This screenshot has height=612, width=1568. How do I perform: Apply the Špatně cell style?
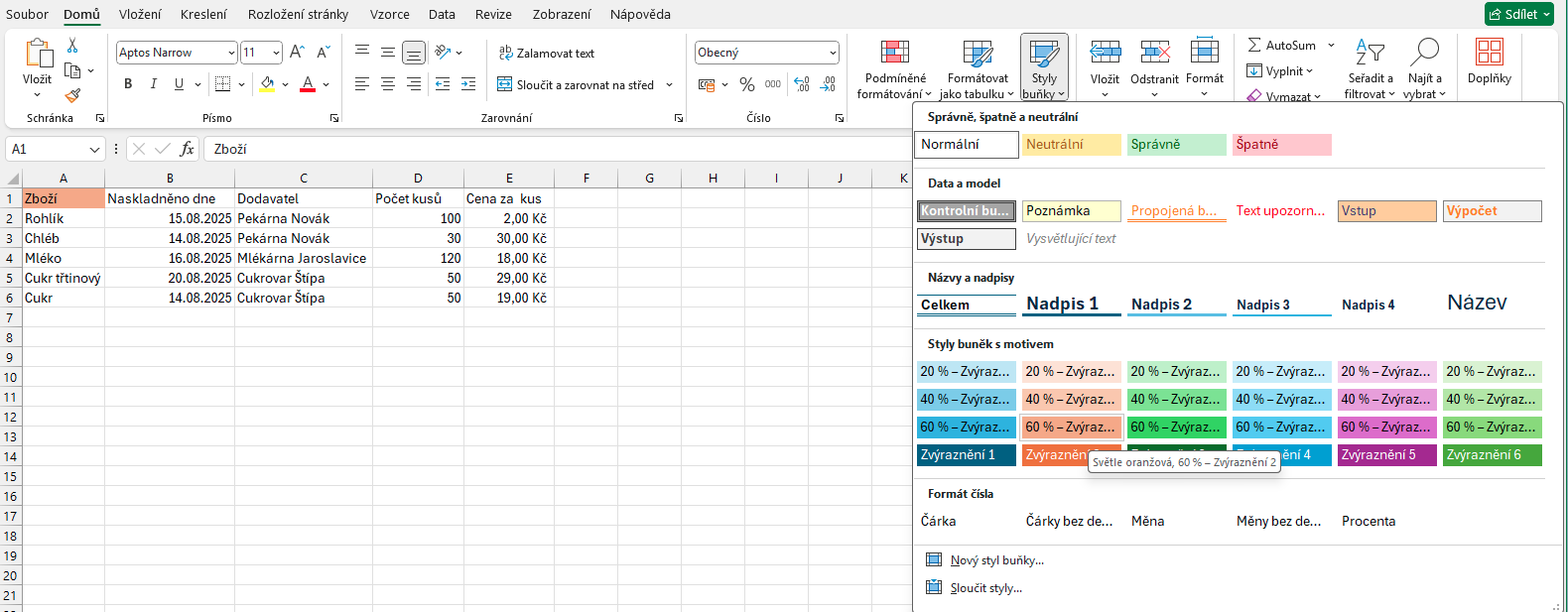(1281, 145)
